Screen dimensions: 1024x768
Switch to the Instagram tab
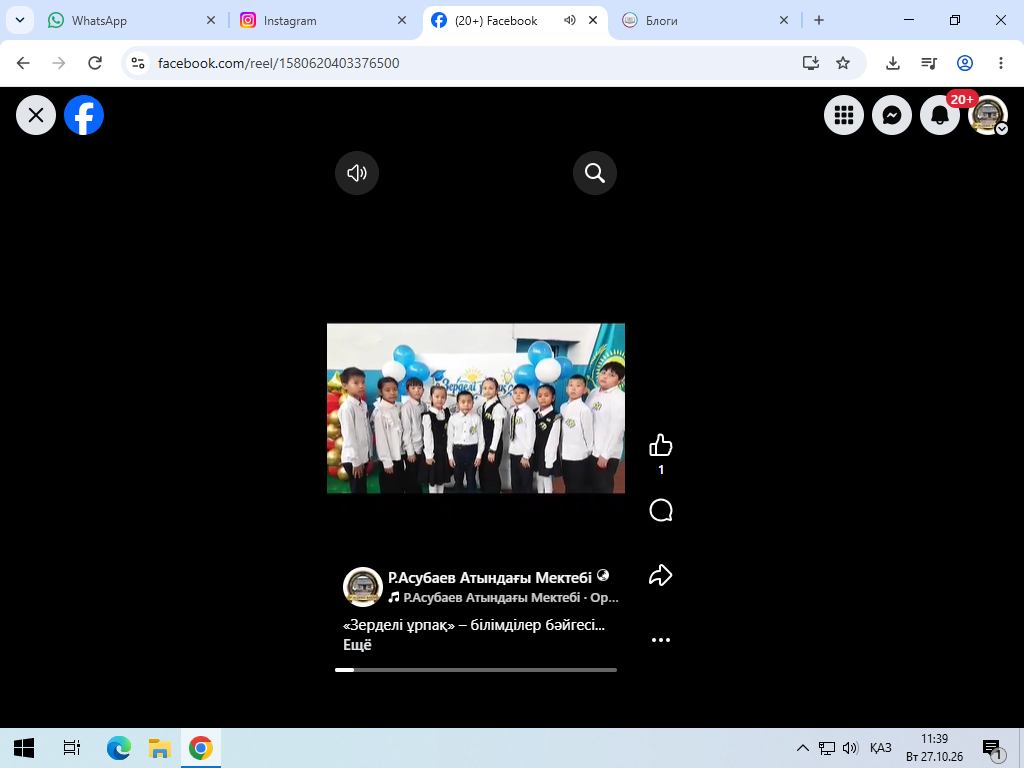click(323, 20)
